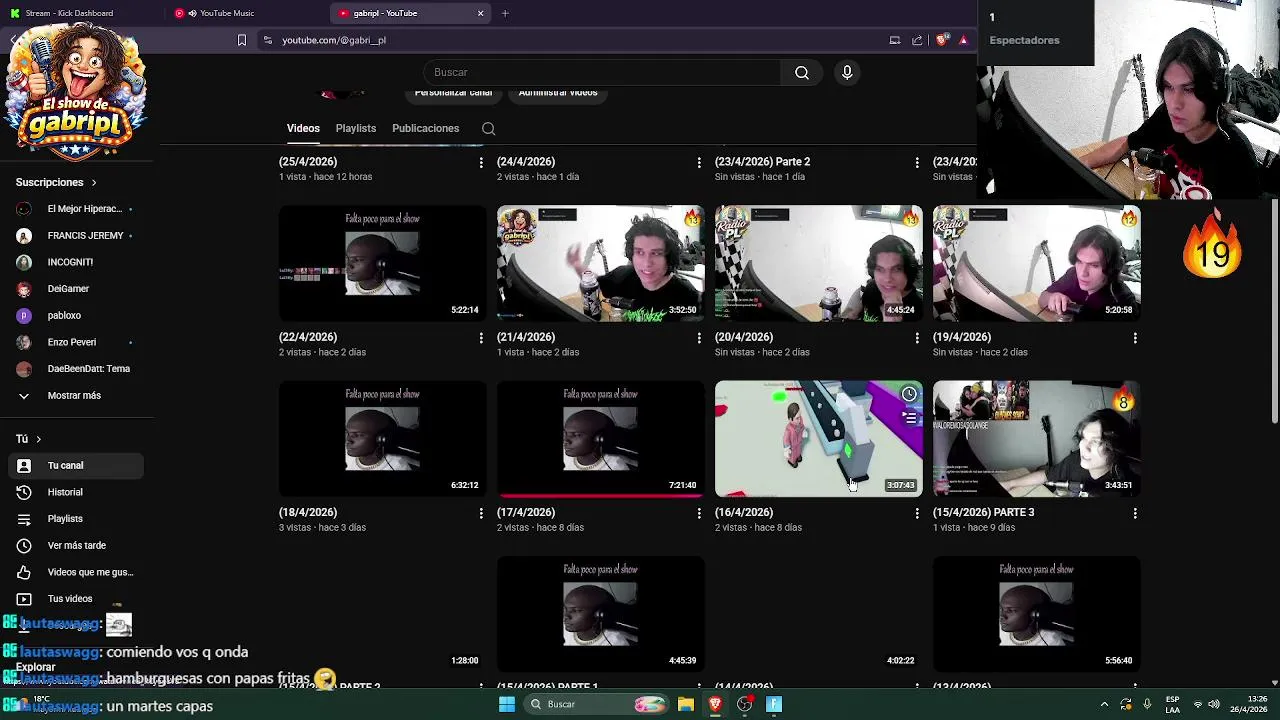Open the three-dot menu for (16/4/2026) video
Screen dimensions: 1280x720
(x=917, y=513)
